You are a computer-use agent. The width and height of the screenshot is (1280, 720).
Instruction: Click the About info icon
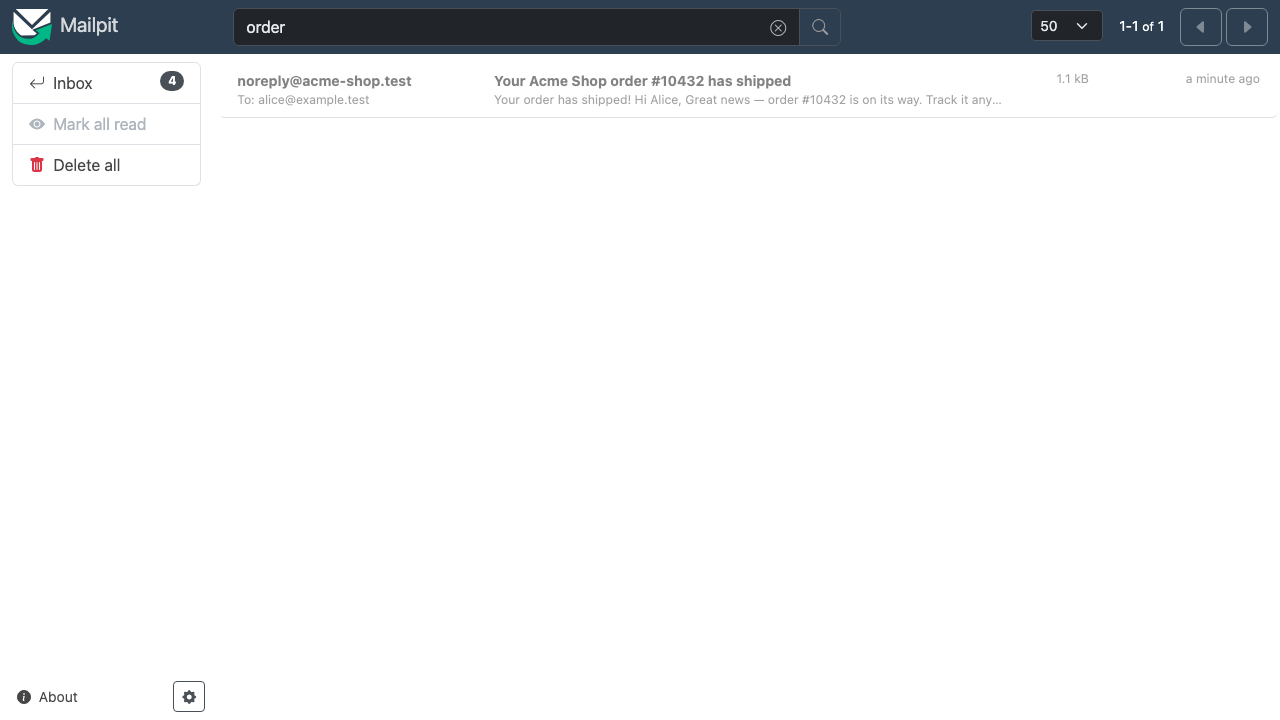coord(24,697)
